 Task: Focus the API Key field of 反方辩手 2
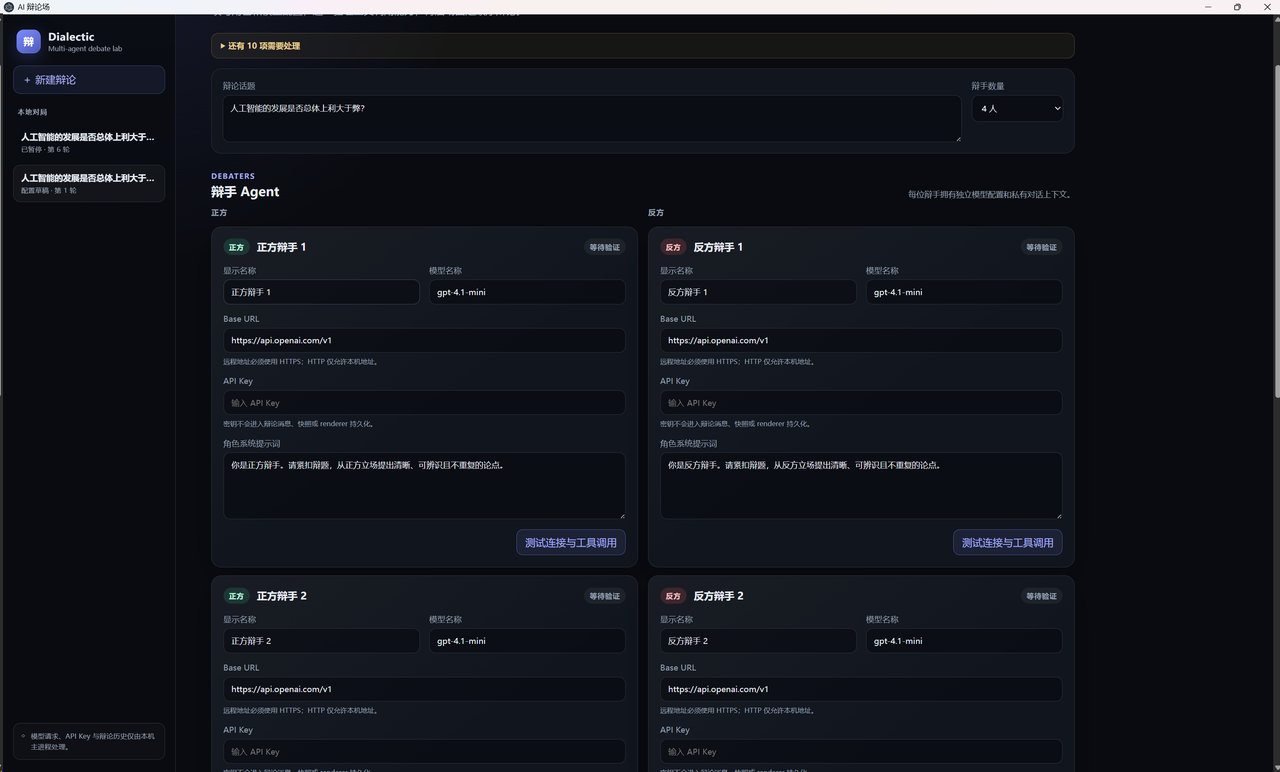pyautogui.click(x=861, y=752)
